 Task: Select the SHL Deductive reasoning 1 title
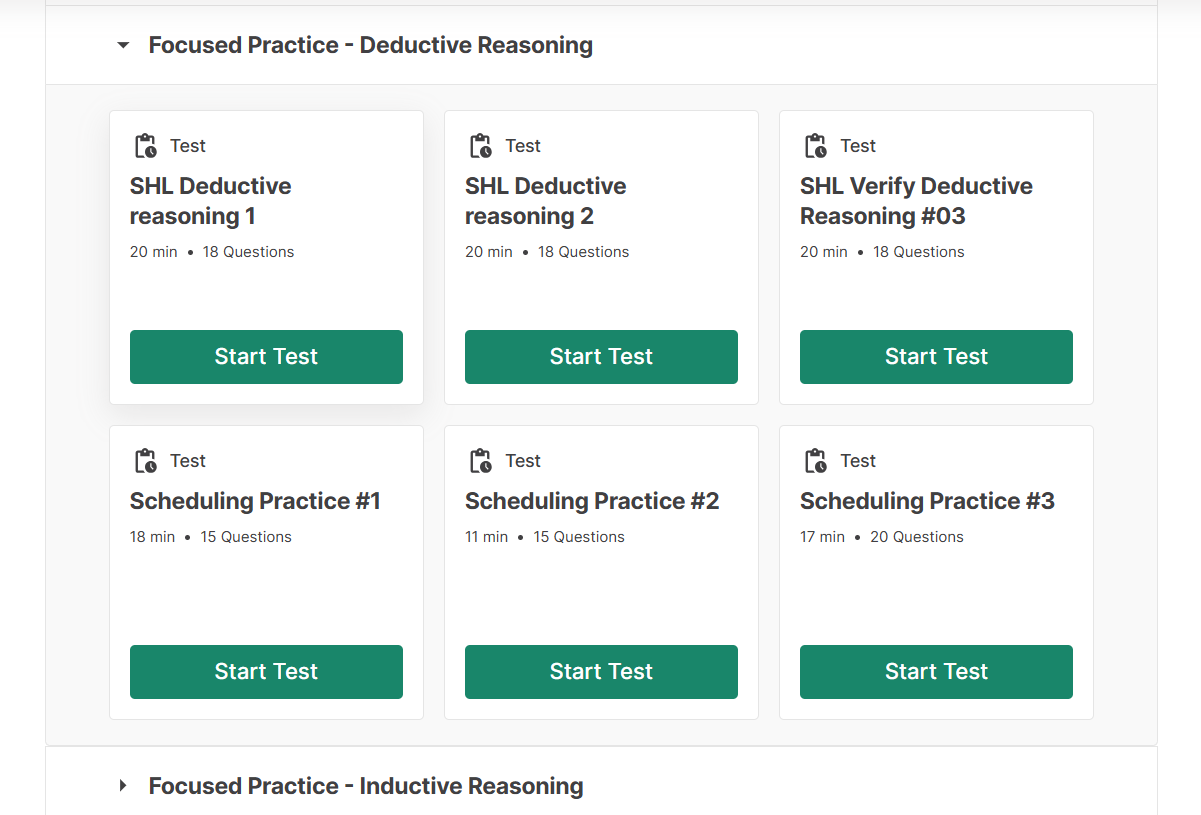click(x=210, y=201)
